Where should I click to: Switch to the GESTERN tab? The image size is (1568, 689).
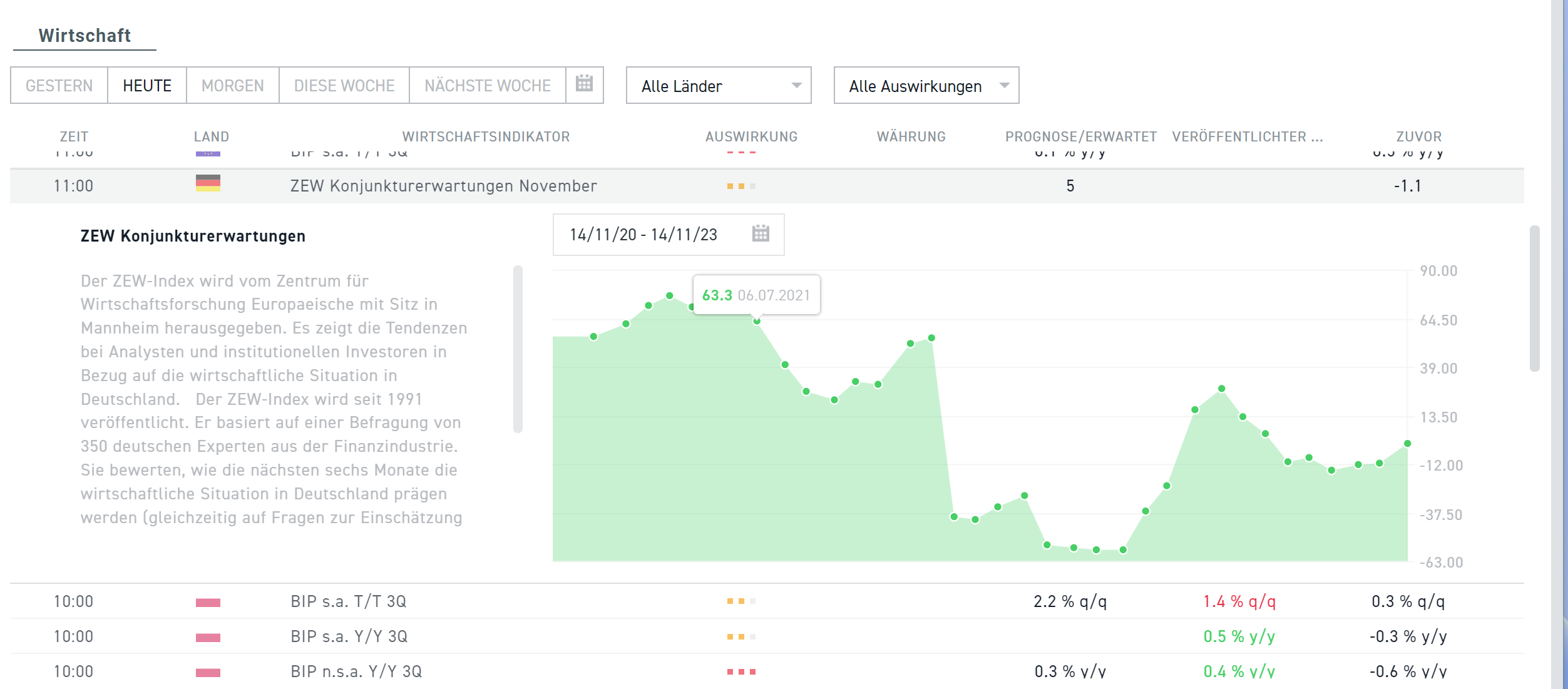[x=59, y=86]
